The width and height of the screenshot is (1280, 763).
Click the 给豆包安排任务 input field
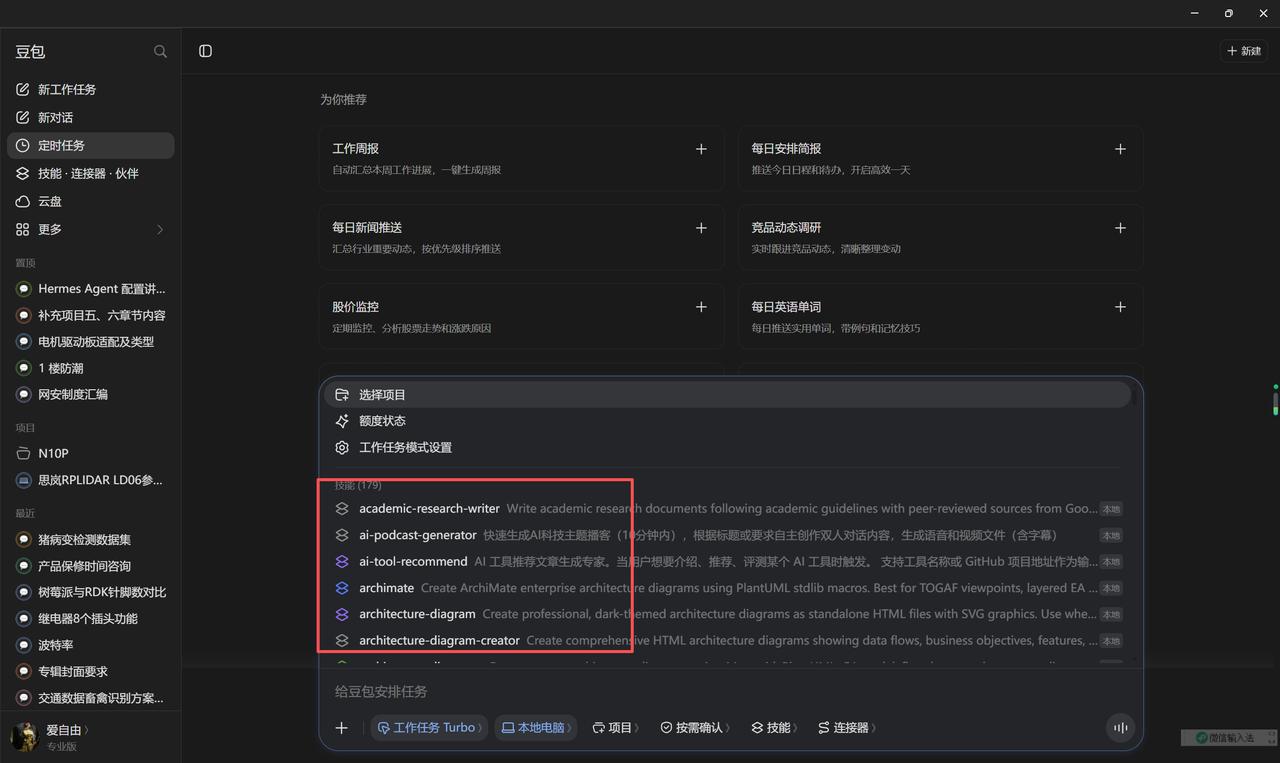pos(730,691)
